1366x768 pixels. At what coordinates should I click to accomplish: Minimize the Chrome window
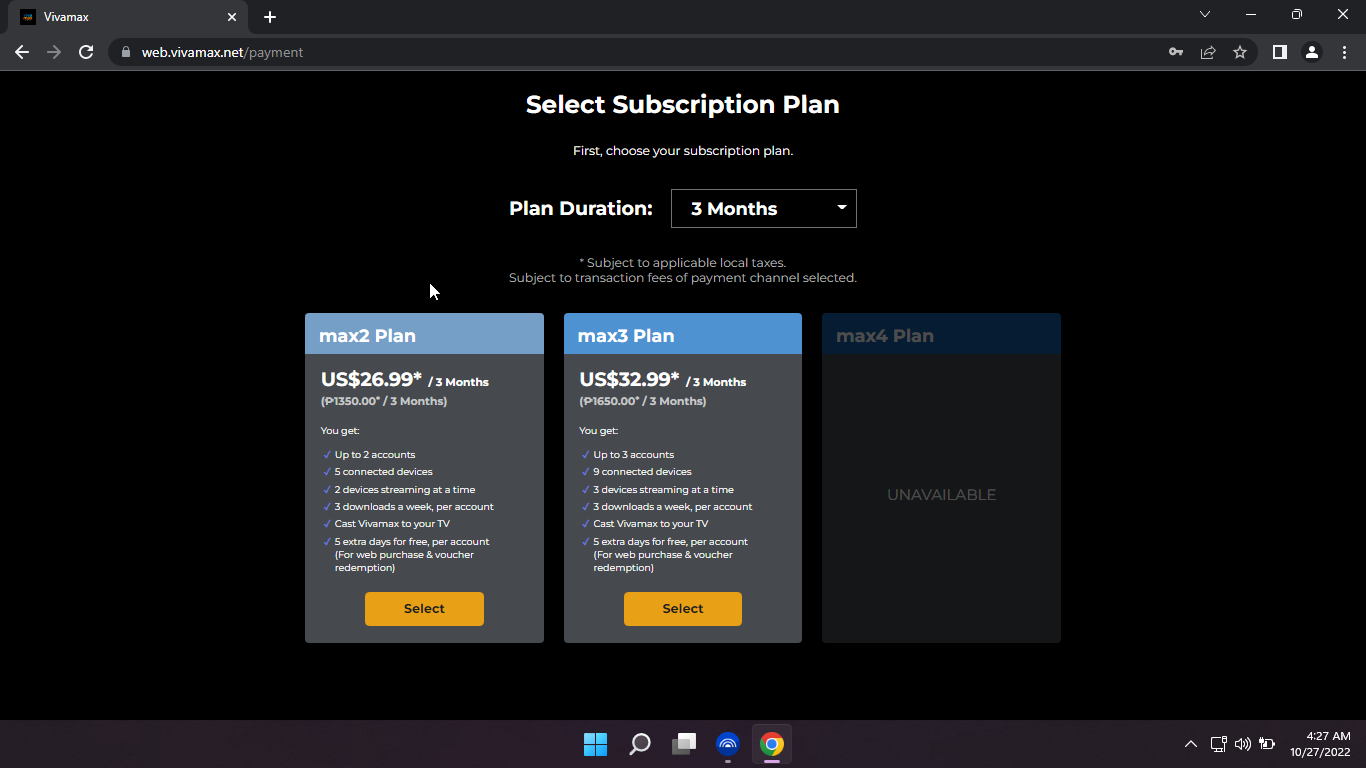(1251, 14)
